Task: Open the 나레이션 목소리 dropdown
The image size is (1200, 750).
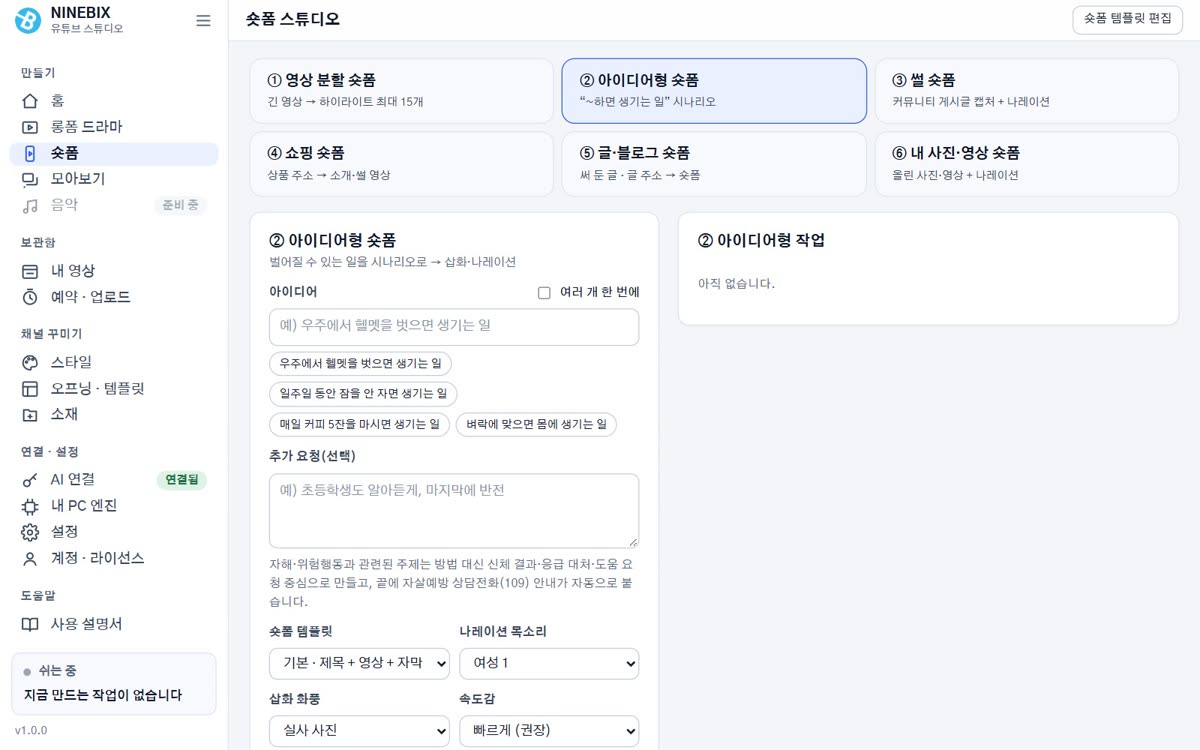Action: (549, 663)
